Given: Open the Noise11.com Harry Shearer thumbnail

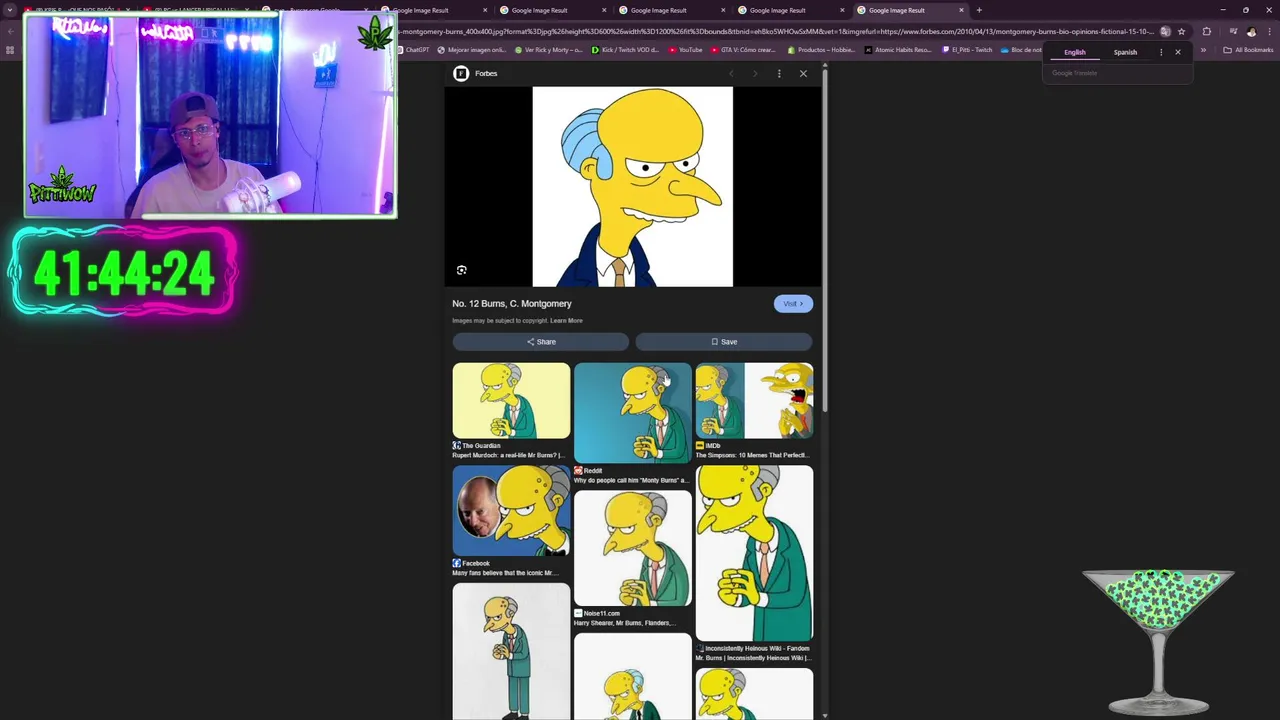Looking at the screenshot, I should point(633,548).
